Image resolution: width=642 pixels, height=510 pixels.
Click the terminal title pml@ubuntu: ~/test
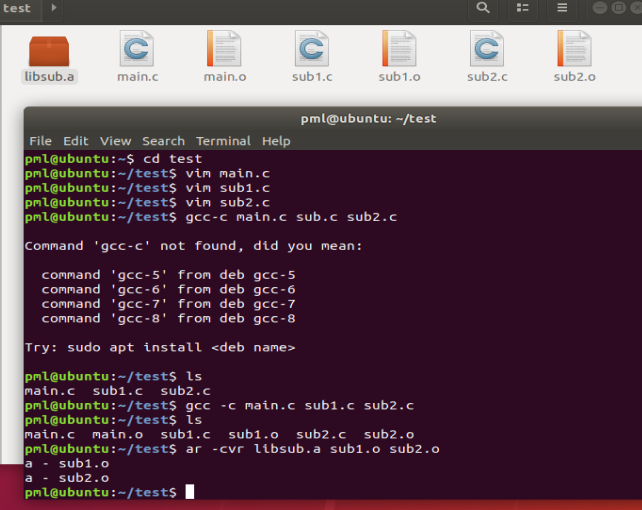[368, 119]
